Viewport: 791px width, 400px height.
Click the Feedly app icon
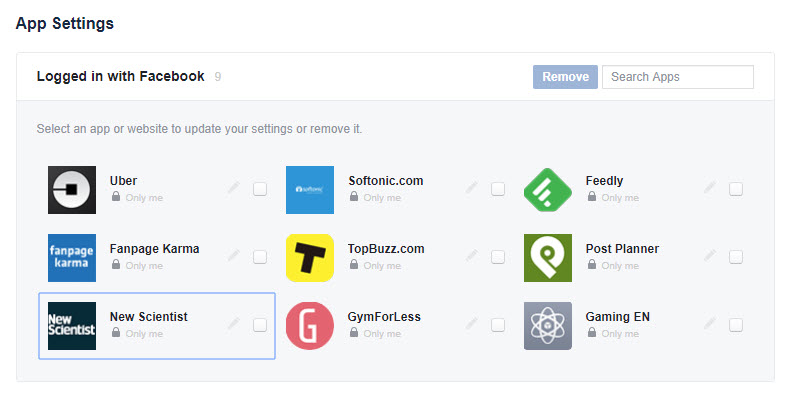(x=548, y=190)
